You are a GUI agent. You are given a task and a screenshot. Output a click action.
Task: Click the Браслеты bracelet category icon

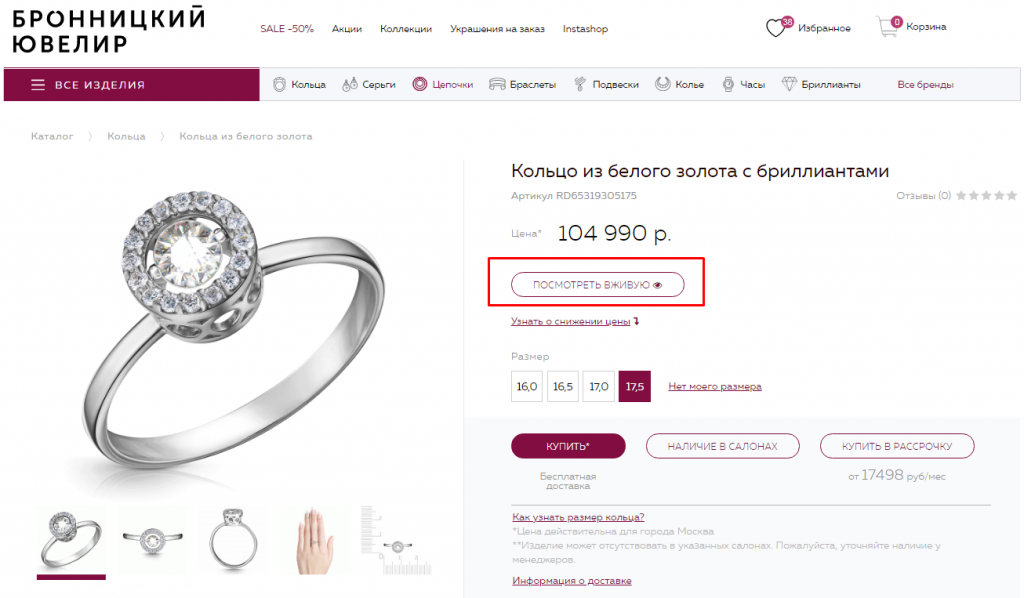497,85
